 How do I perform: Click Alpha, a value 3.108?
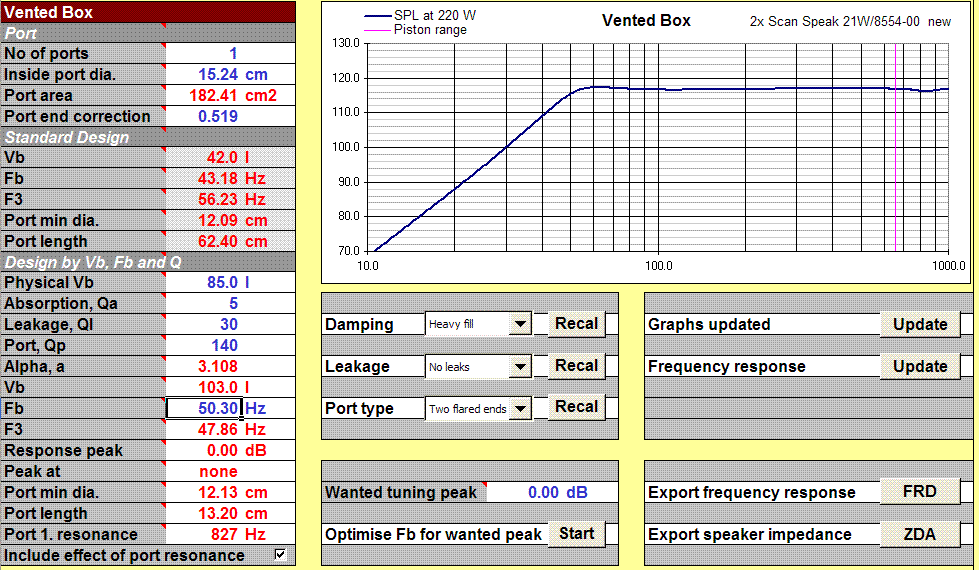(230, 366)
